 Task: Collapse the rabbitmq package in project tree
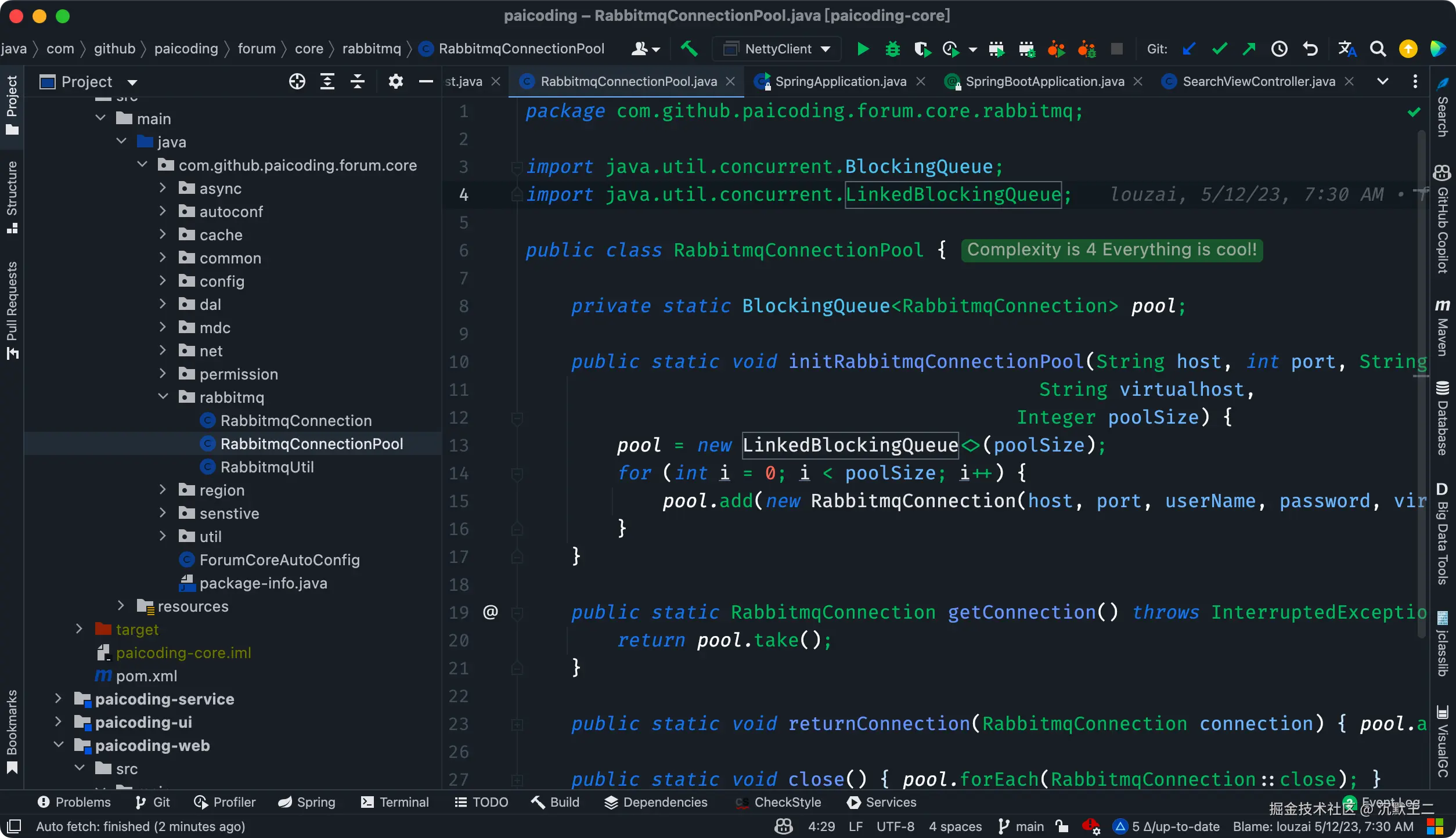click(x=164, y=397)
